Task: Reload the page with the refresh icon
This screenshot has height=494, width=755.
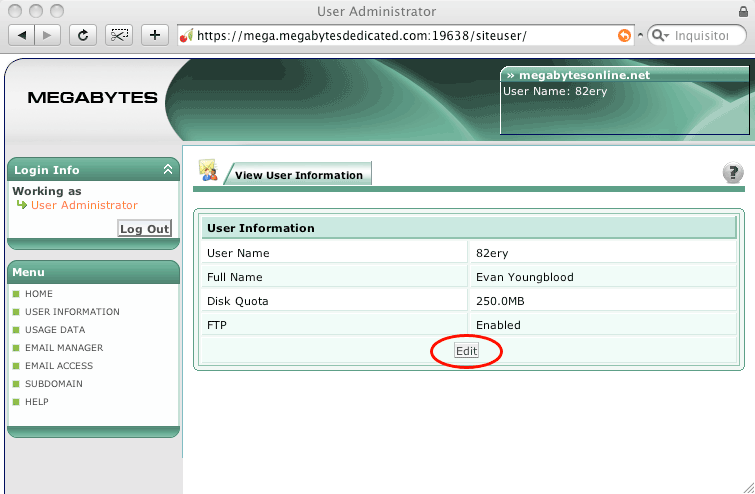Action: tap(83, 35)
